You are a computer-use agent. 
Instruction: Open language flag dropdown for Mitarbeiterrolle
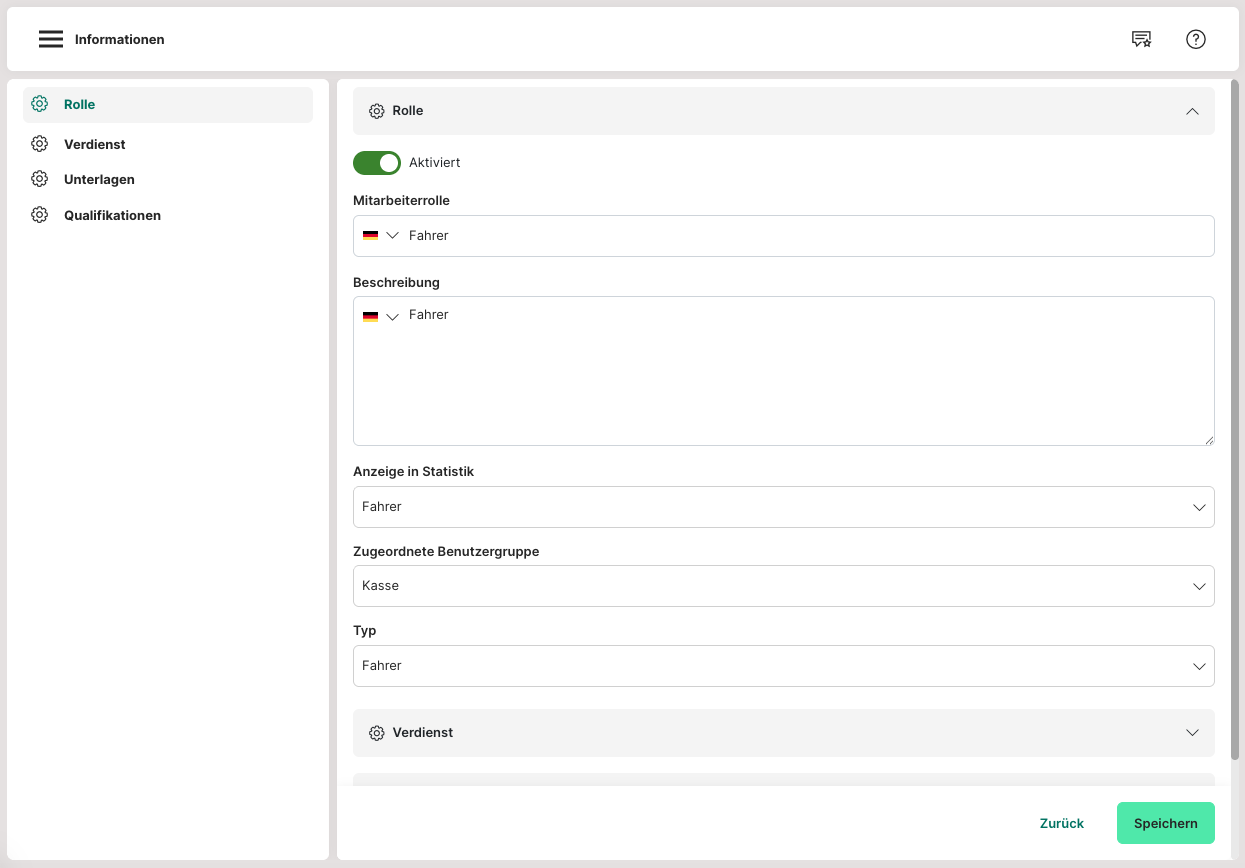tap(380, 236)
